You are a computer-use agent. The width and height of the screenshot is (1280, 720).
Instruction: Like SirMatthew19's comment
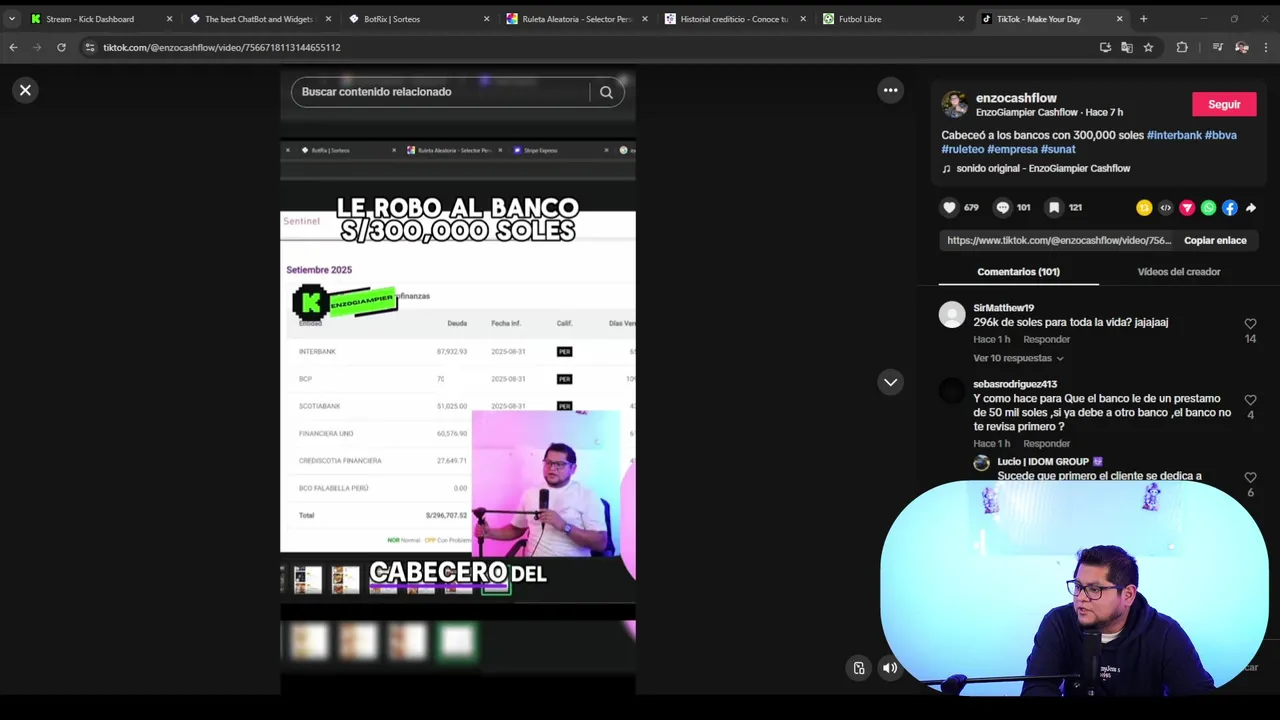(x=1250, y=324)
